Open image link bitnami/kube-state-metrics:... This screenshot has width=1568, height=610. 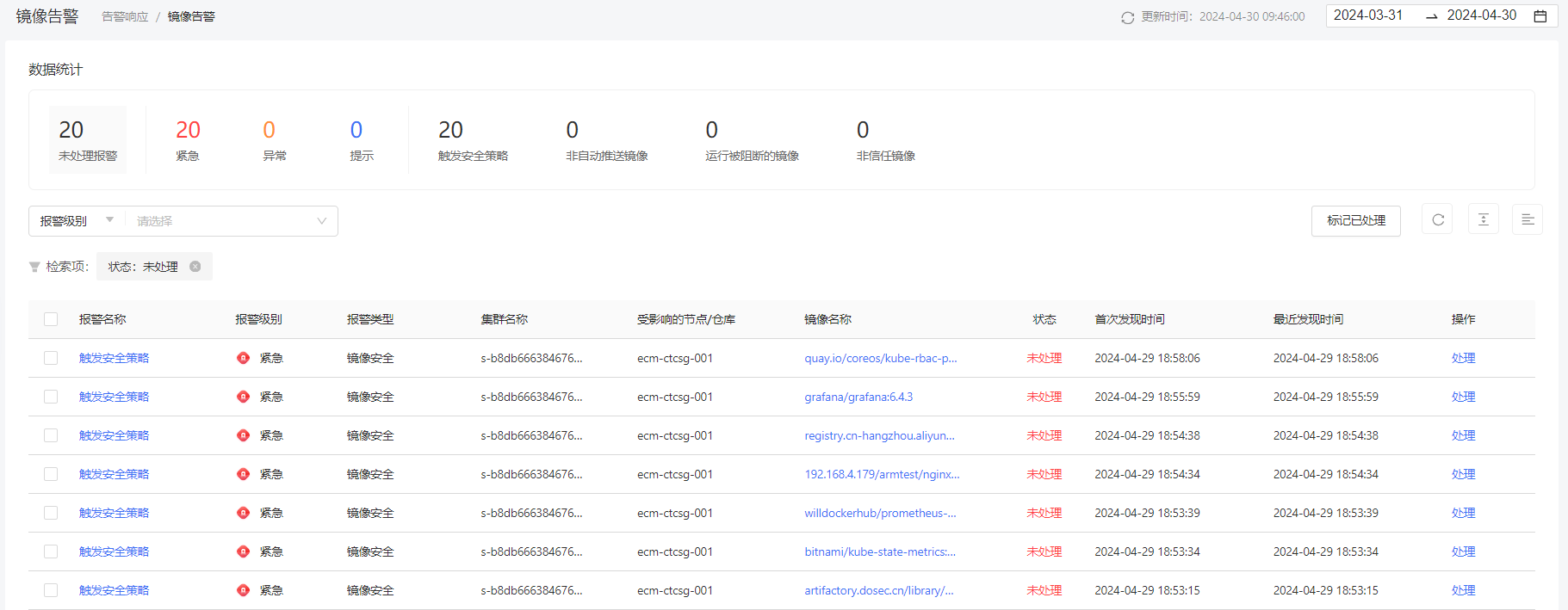(x=880, y=551)
